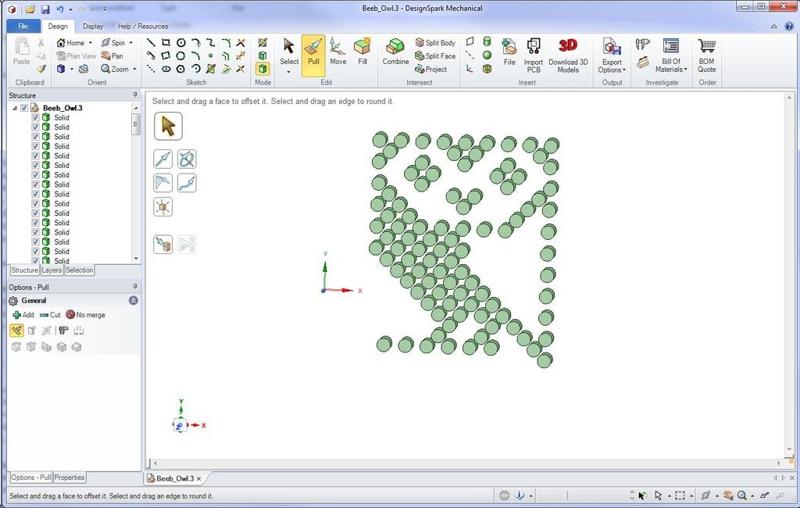The width and height of the screenshot is (800, 508).
Task: Select the Line sketch tool
Action: (x=151, y=42)
